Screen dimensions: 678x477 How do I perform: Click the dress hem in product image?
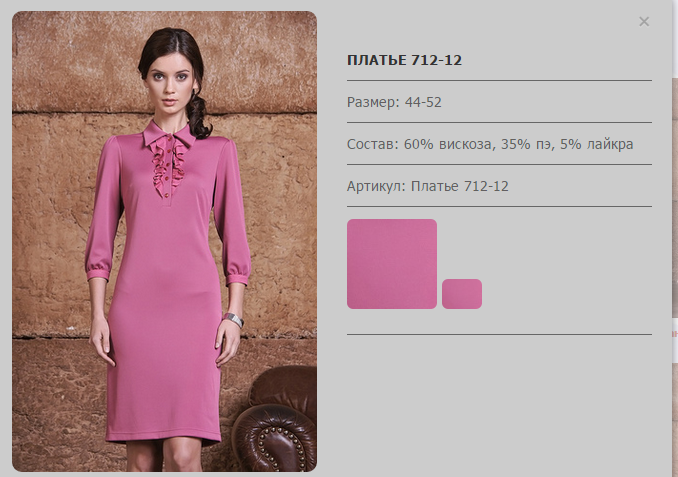pos(163,438)
